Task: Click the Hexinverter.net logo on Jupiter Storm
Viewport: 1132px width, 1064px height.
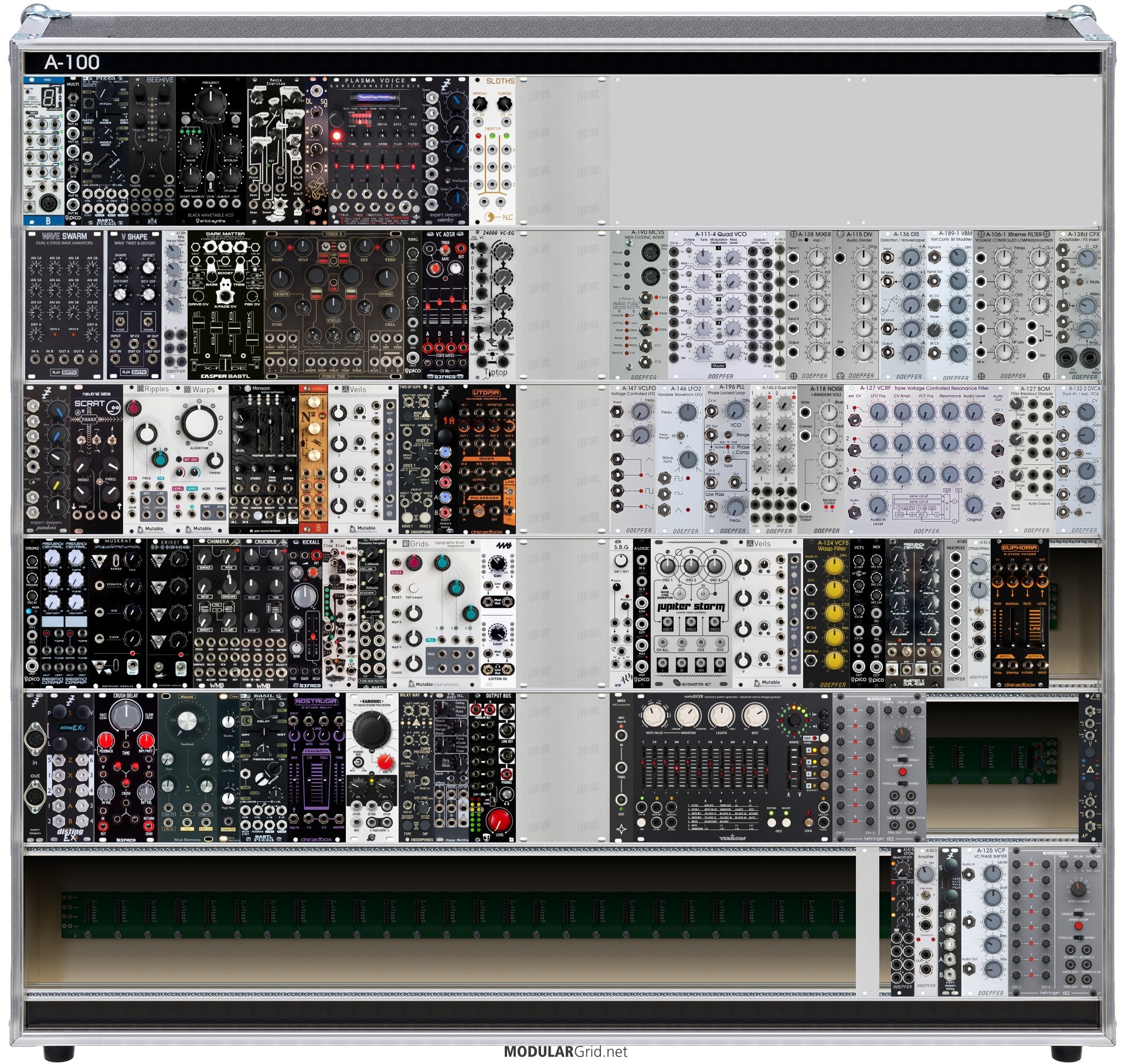Action: (692, 684)
